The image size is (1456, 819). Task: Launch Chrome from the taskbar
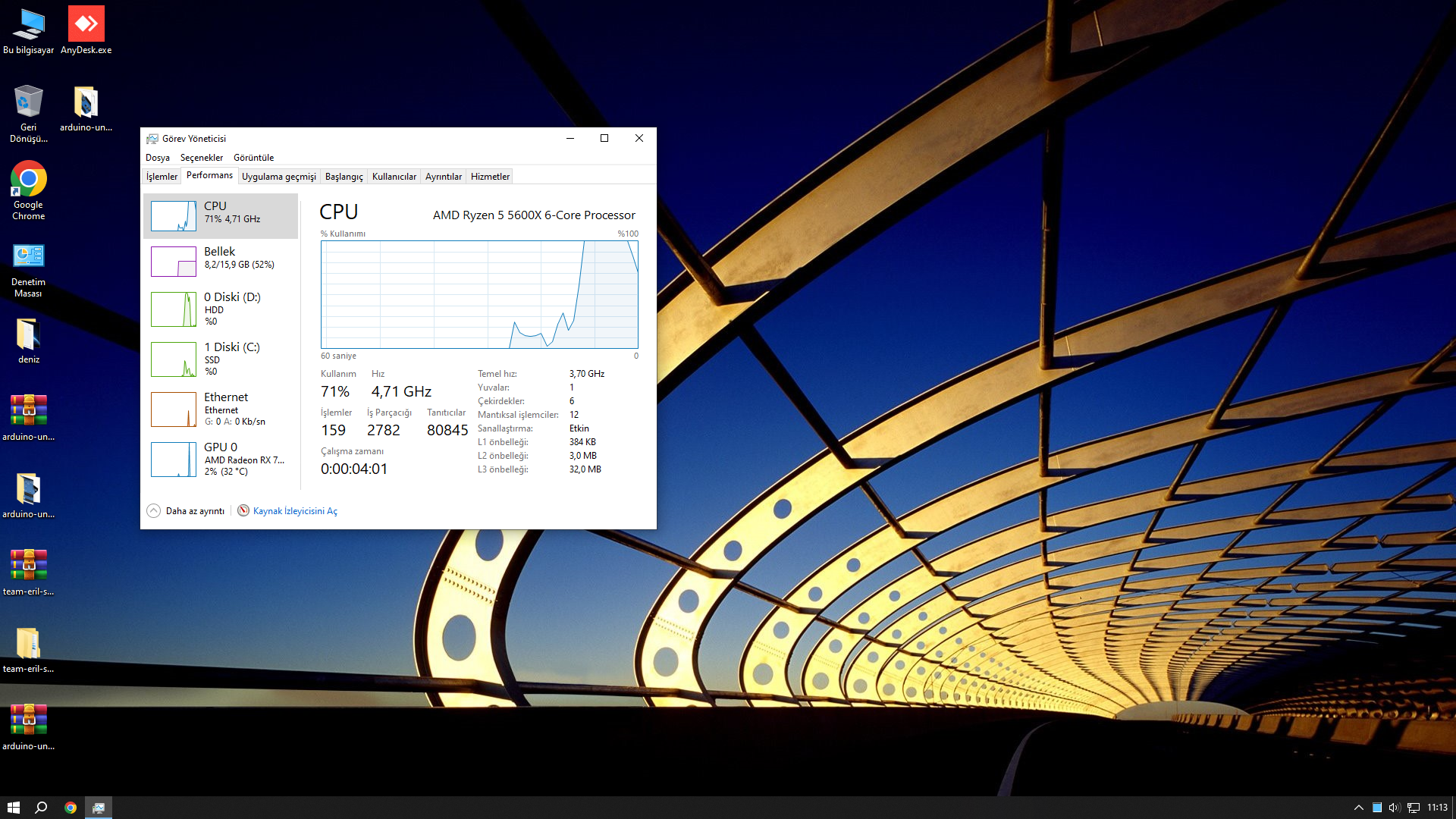click(x=70, y=808)
